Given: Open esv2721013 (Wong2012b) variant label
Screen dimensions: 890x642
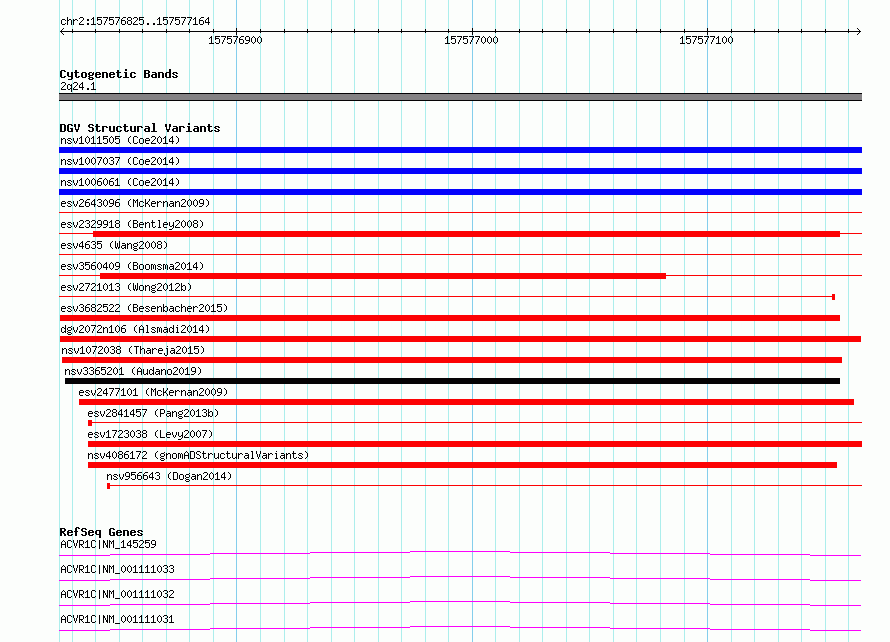Looking at the screenshot, I should coord(126,287).
